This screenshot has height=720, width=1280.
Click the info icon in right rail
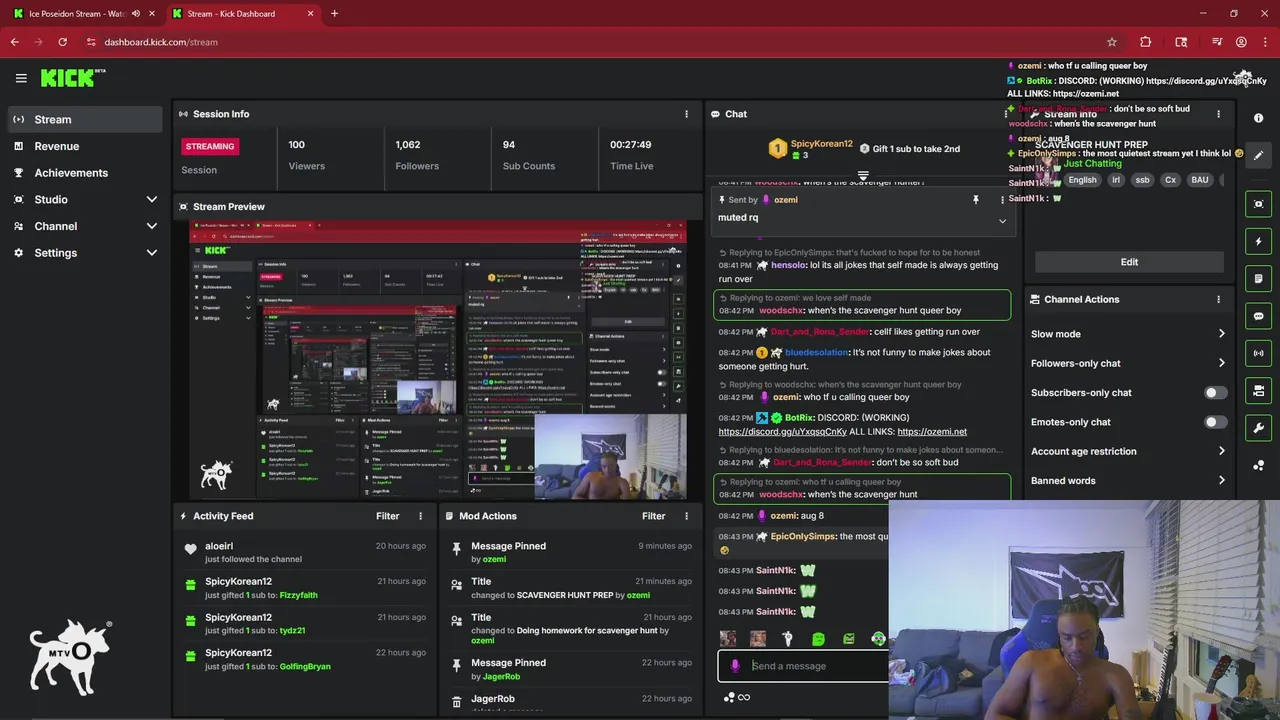(1258, 118)
